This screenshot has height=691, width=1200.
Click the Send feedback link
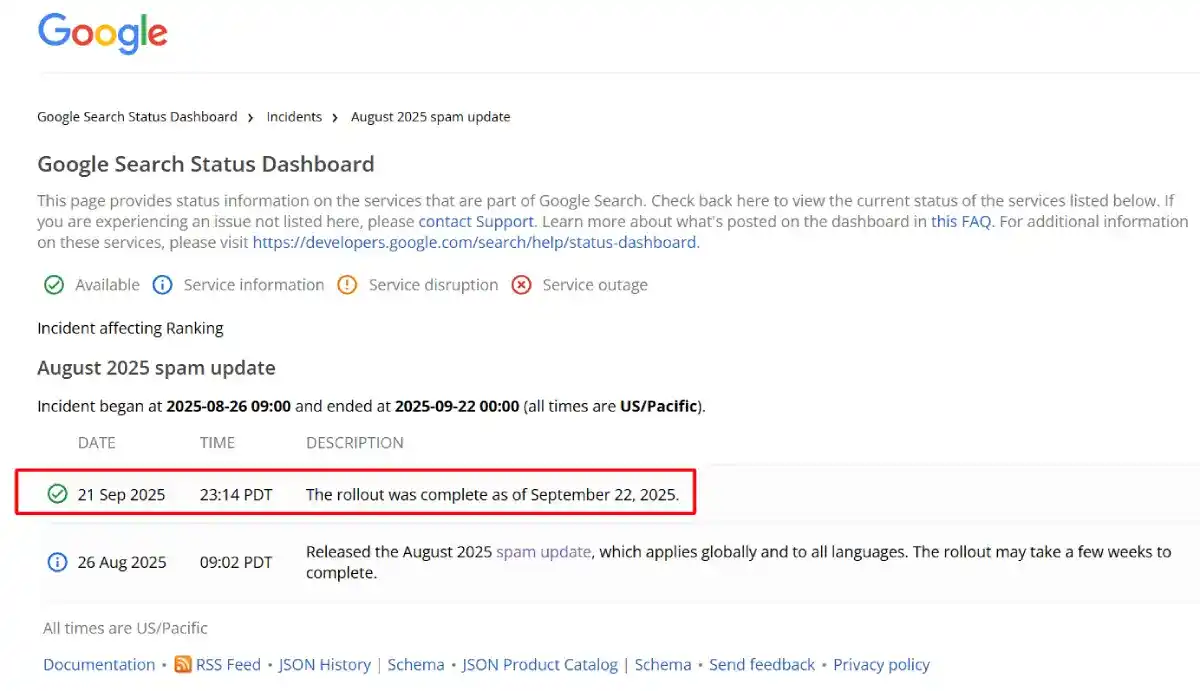pos(762,665)
